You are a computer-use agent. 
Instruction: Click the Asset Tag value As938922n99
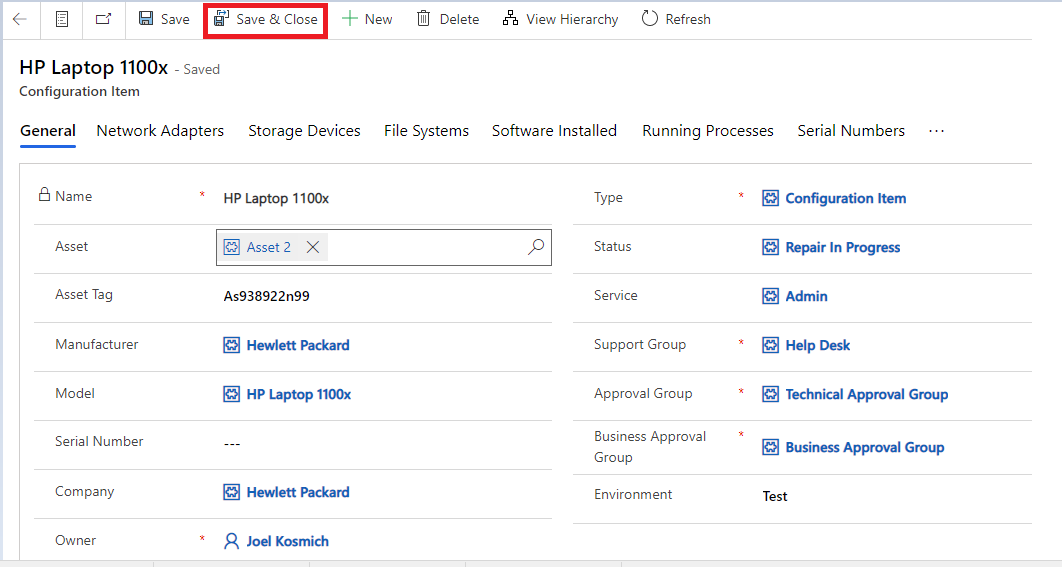click(266, 296)
